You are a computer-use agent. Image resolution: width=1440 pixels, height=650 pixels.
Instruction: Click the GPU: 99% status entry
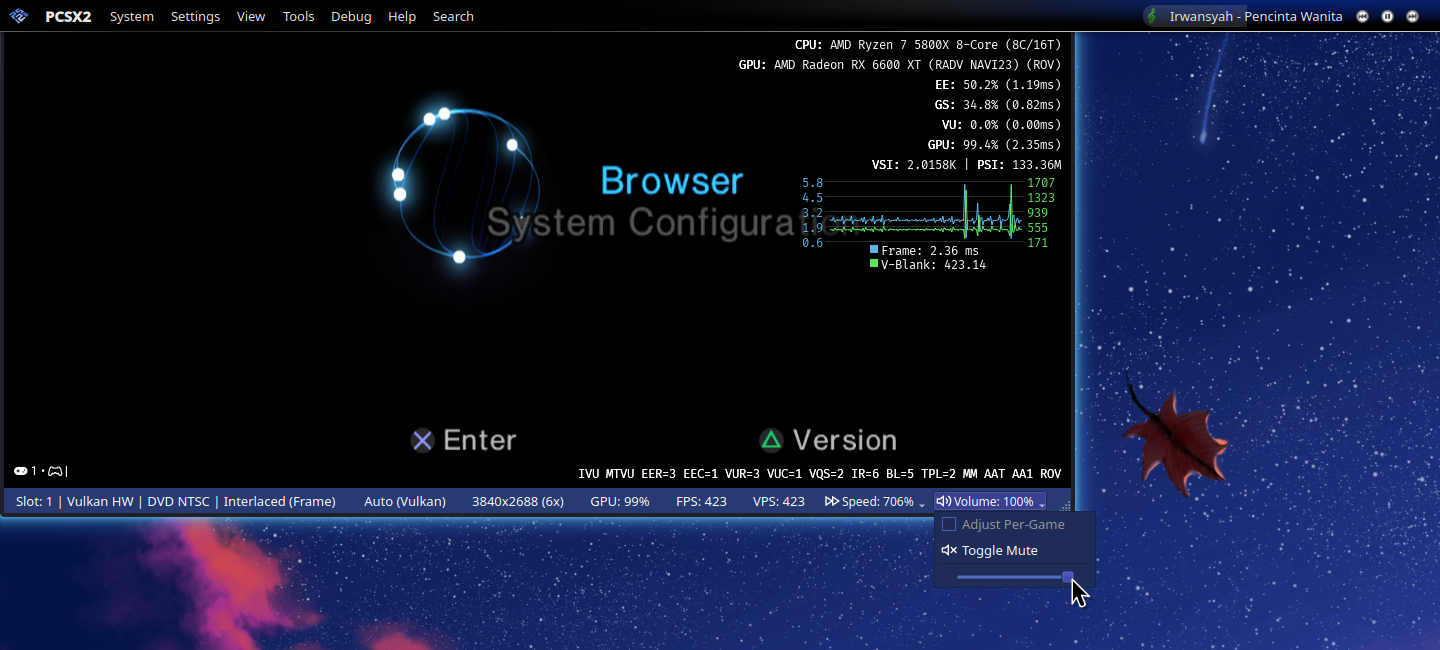(x=620, y=501)
